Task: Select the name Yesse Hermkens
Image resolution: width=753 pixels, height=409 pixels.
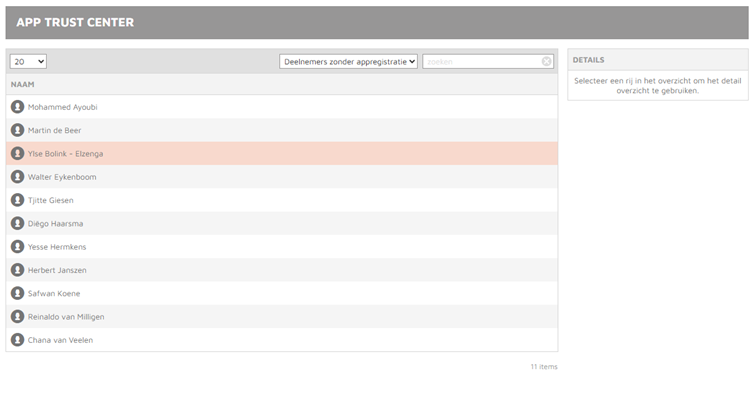Action: click(x=57, y=247)
